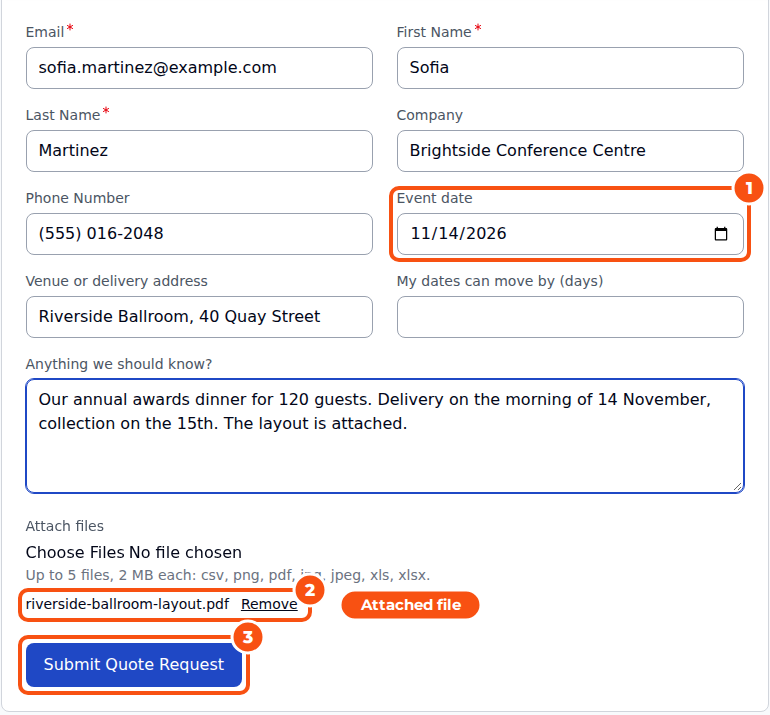Click the textarea resize handle corner
770x715 pixels.
point(738,487)
